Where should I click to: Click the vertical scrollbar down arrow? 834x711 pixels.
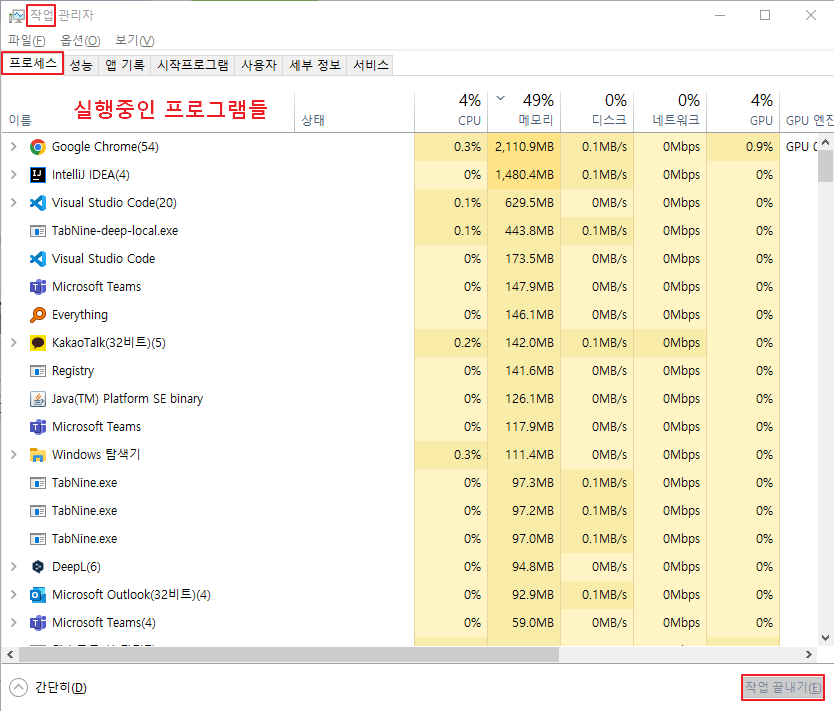click(x=825, y=638)
